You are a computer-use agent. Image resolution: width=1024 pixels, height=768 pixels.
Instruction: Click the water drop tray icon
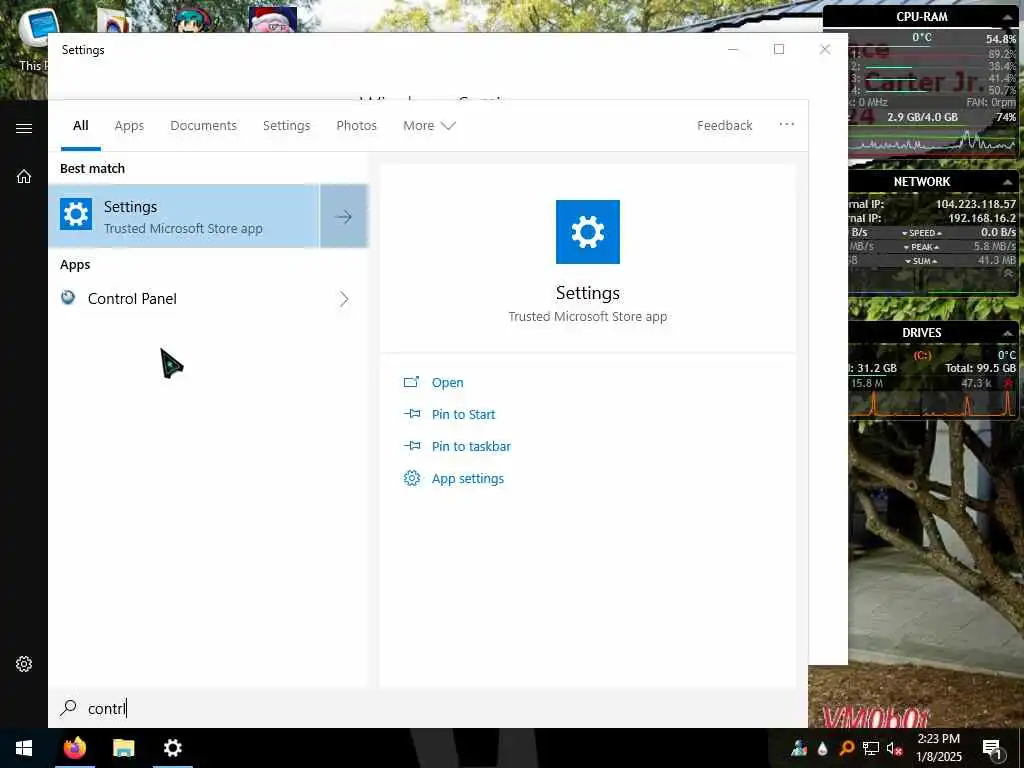(822, 749)
